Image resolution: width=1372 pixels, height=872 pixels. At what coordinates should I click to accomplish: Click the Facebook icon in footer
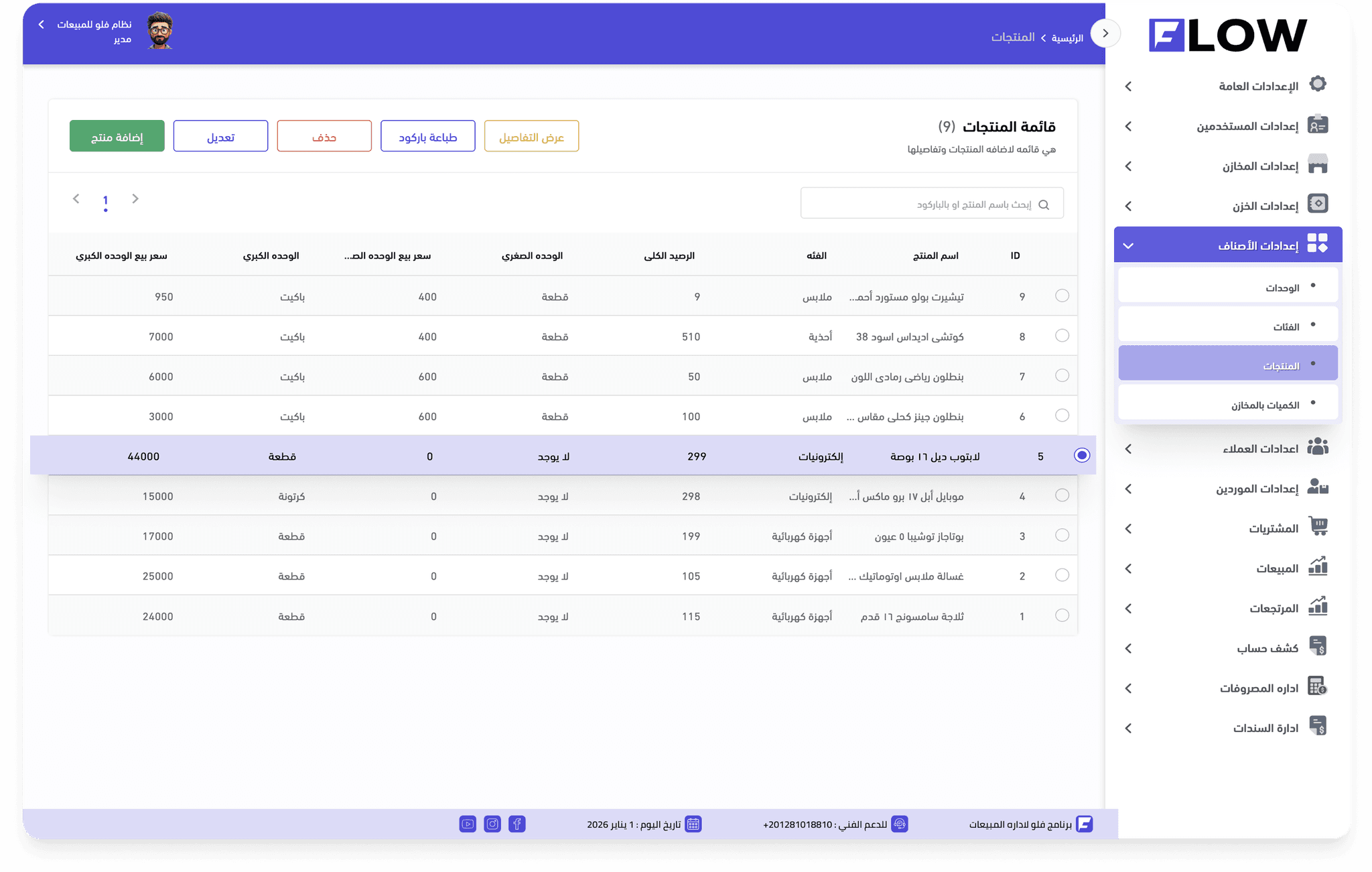click(x=517, y=824)
